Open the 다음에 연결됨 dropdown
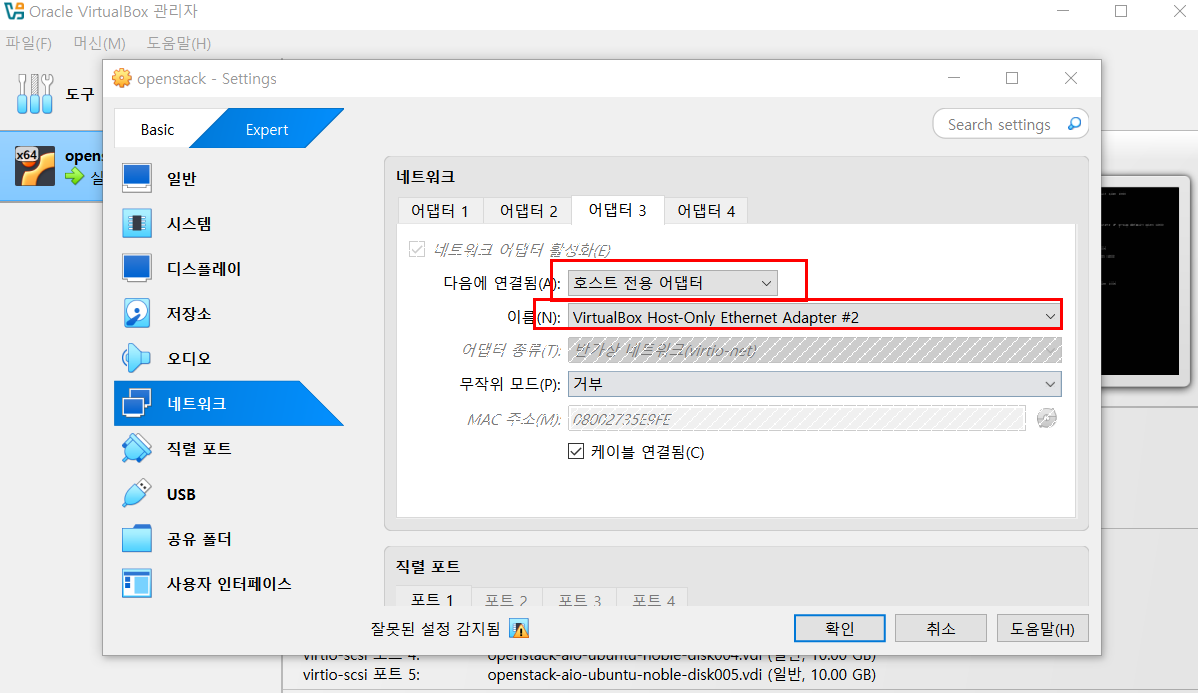This screenshot has width=1198, height=693. (x=672, y=283)
